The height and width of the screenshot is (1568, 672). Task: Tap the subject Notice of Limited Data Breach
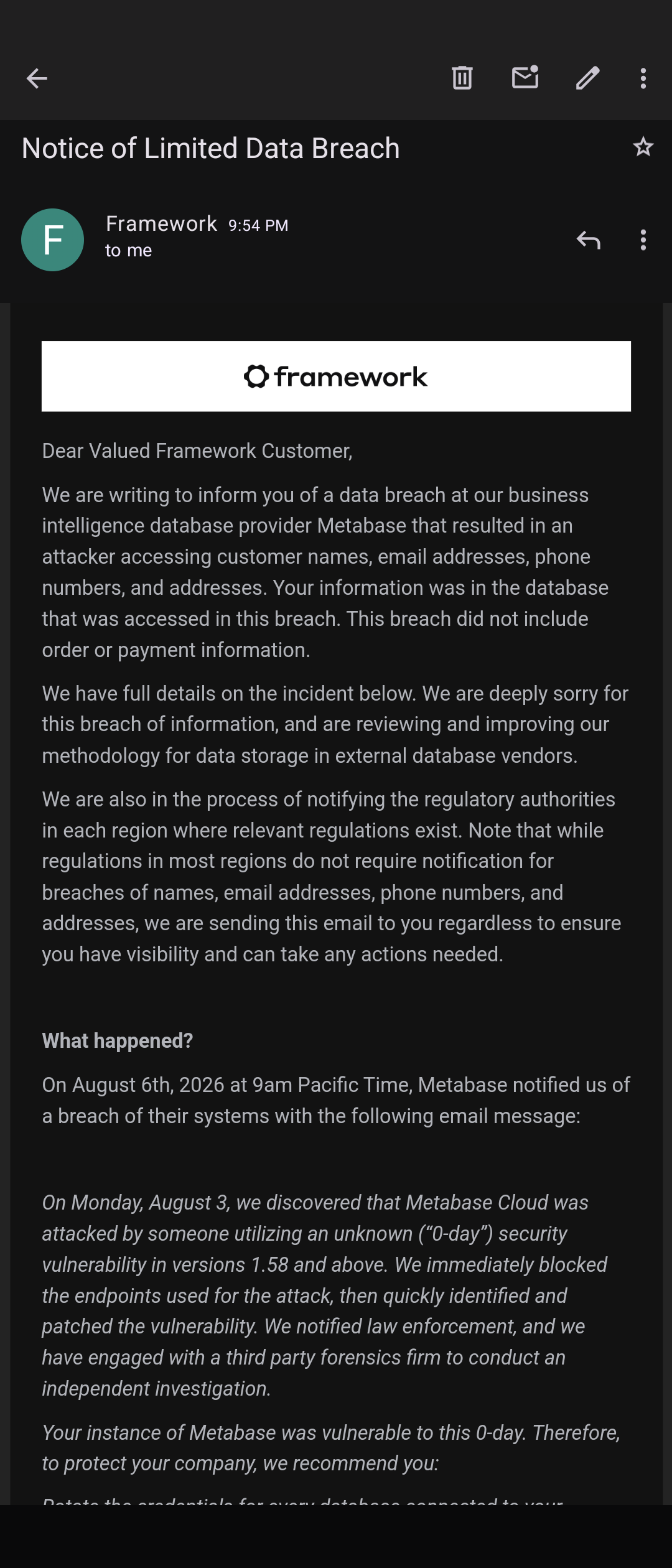tap(210, 148)
